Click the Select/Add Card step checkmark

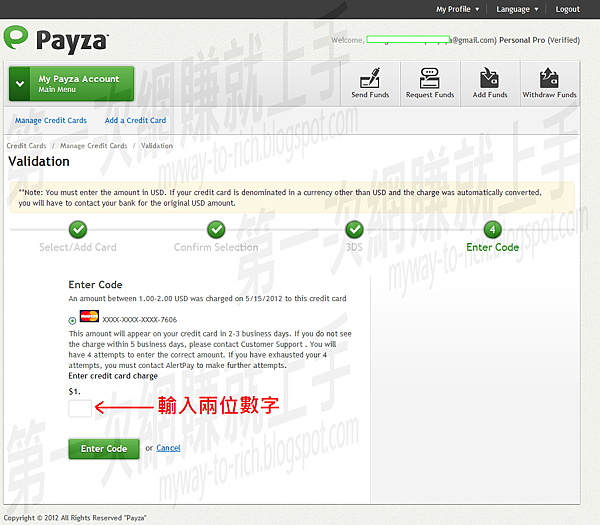click(x=78, y=230)
